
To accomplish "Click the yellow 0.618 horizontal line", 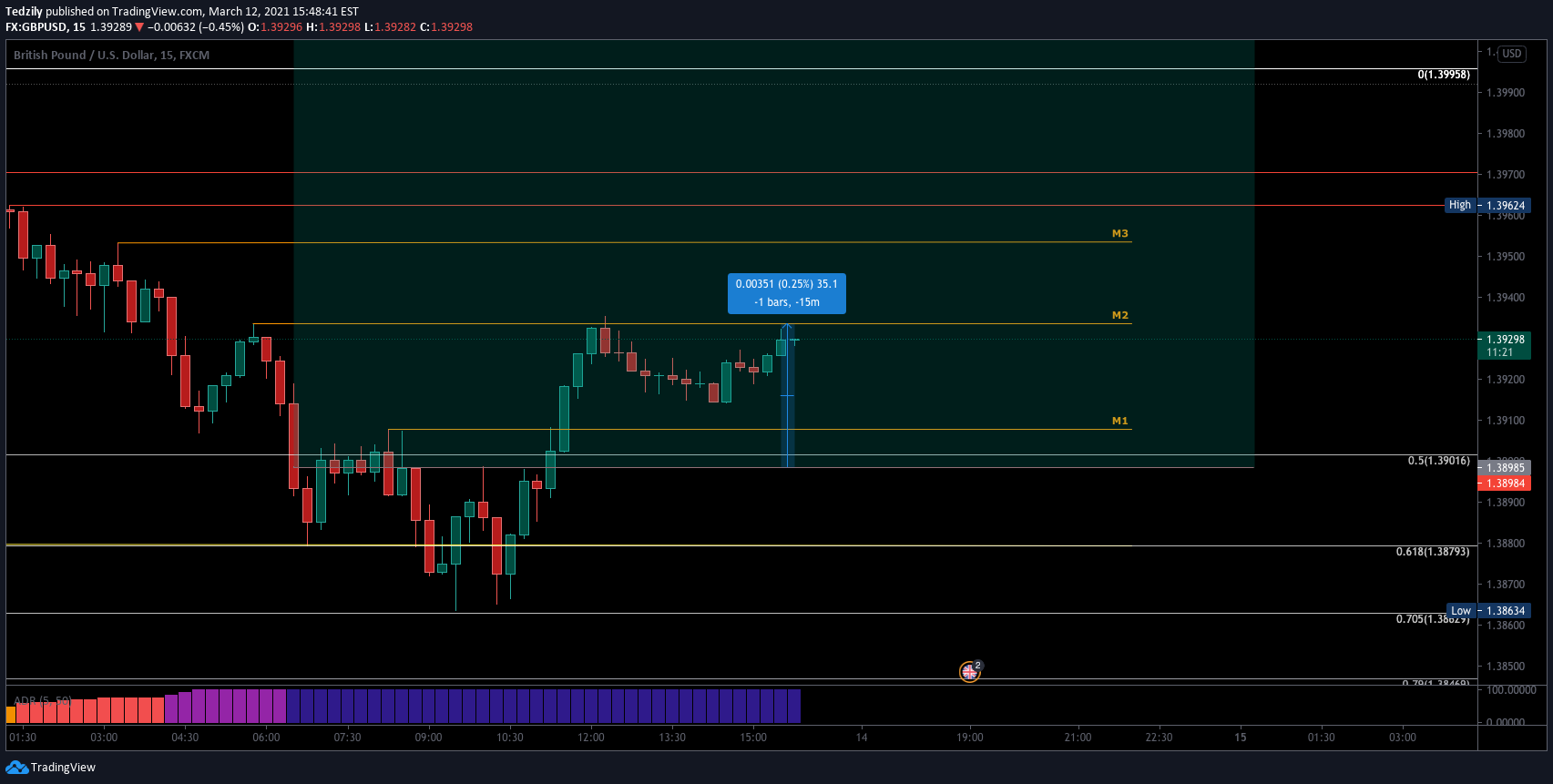I will pyautogui.click(x=568, y=545).
